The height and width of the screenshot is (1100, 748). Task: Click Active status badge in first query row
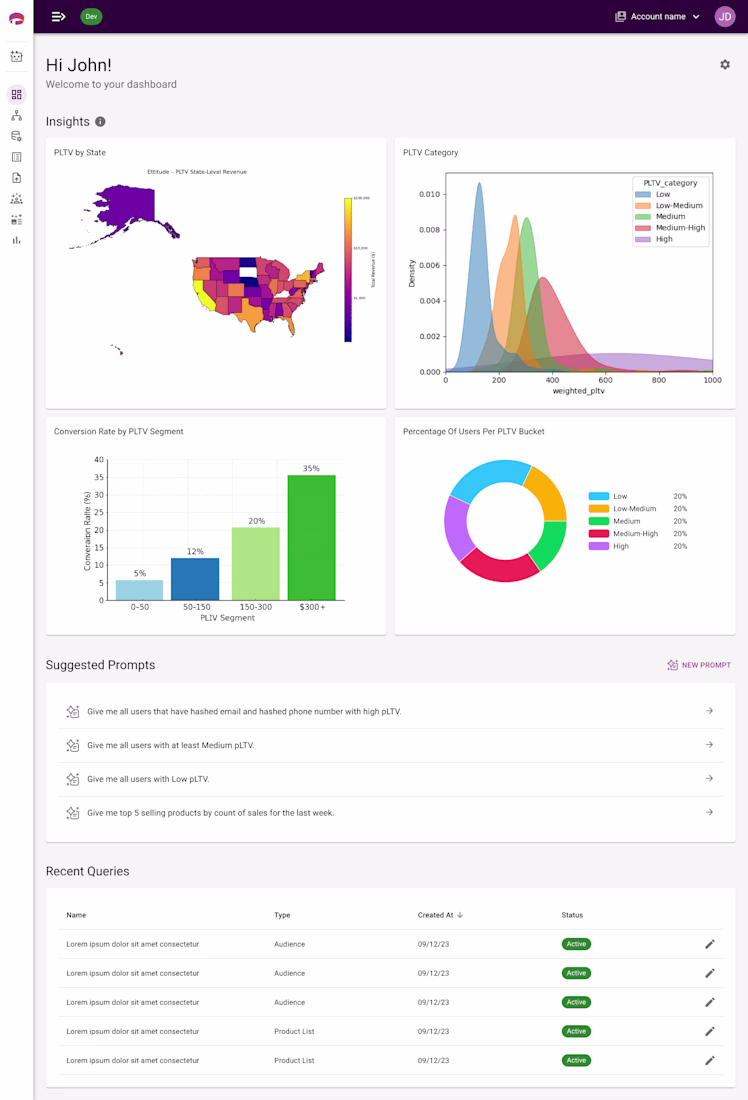[x=576, y=944]
